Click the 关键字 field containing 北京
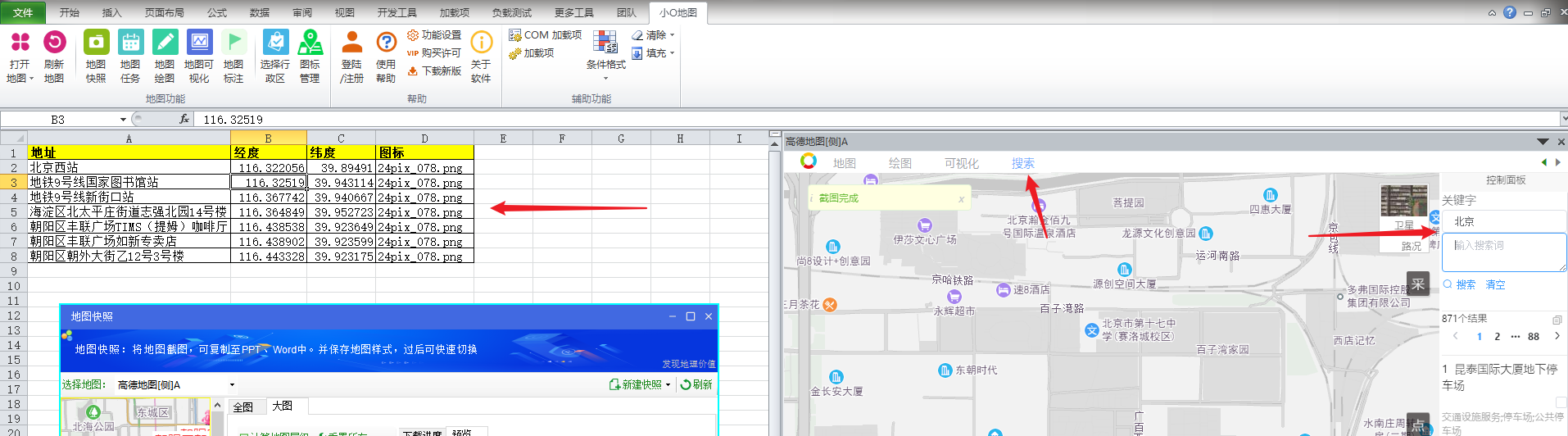Image resolution: width=1568 pixels, height=436 pixels. click(x=1504, y=221)
